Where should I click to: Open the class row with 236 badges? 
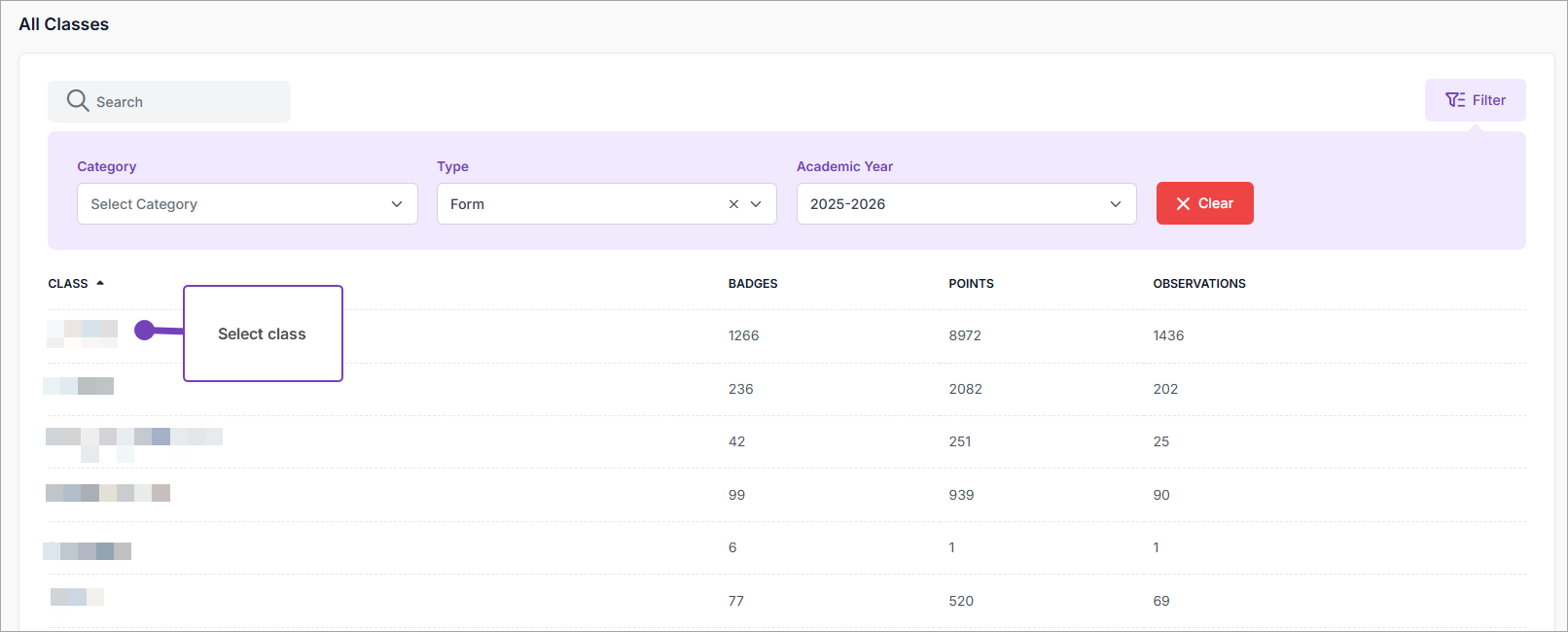pyautogui.click(x=79, y=386)
